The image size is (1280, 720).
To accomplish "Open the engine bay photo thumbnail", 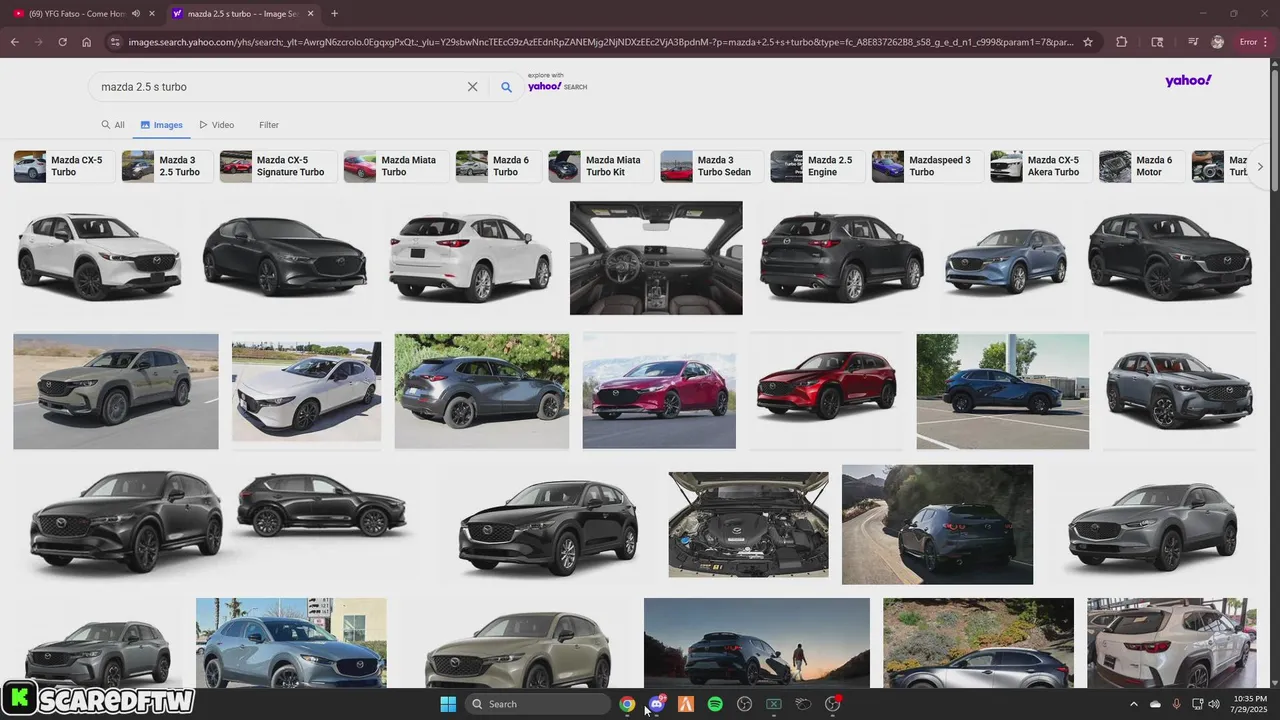I will tap(748, 525).
